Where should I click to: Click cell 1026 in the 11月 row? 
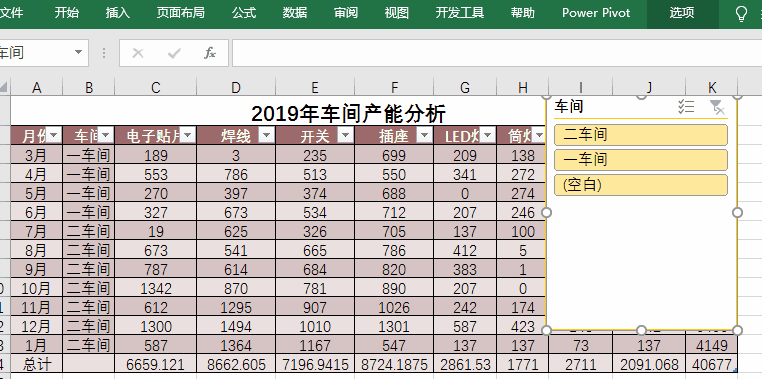click(x=394, y=308)
